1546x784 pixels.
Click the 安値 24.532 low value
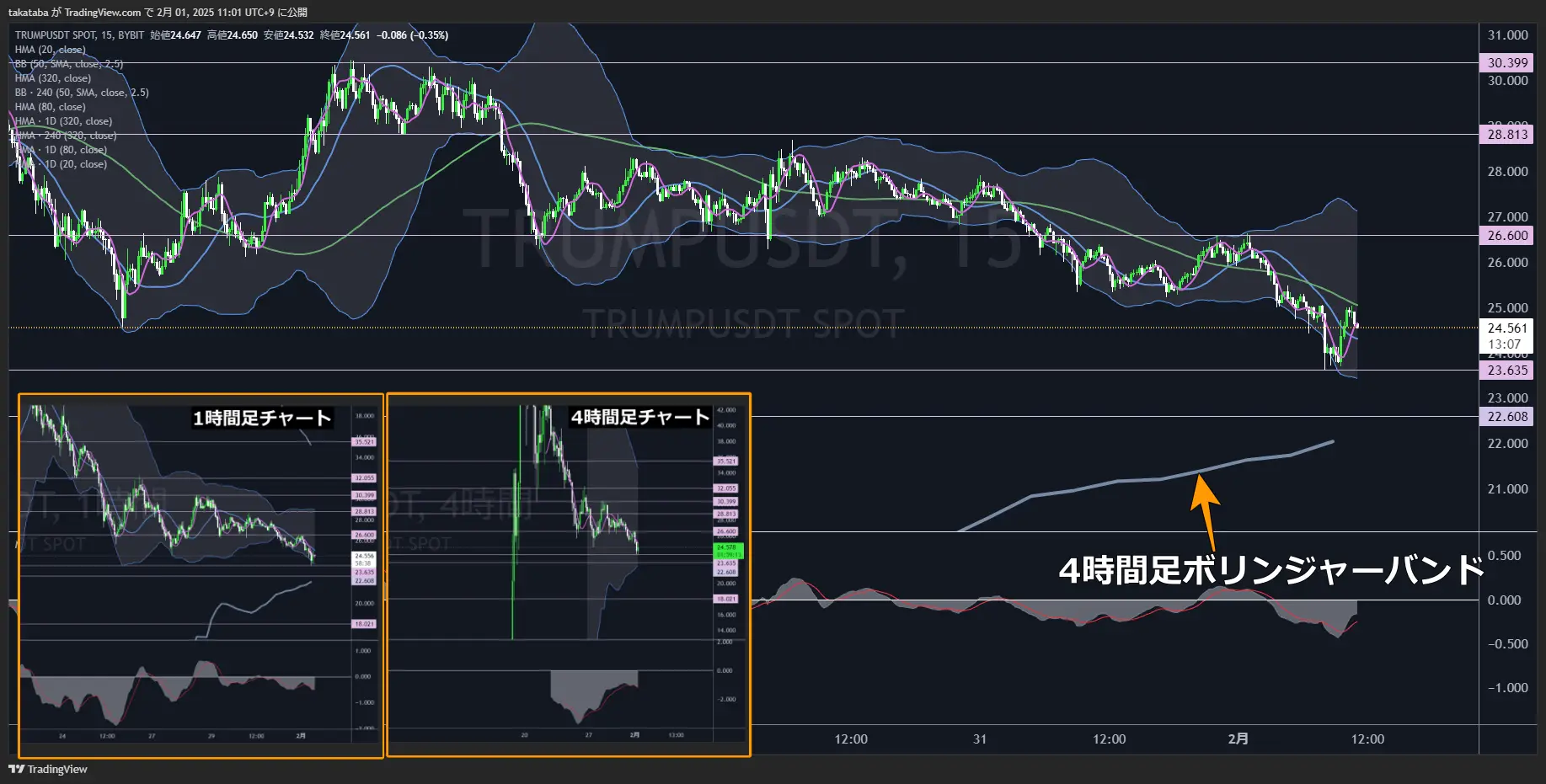pos(288,35)
